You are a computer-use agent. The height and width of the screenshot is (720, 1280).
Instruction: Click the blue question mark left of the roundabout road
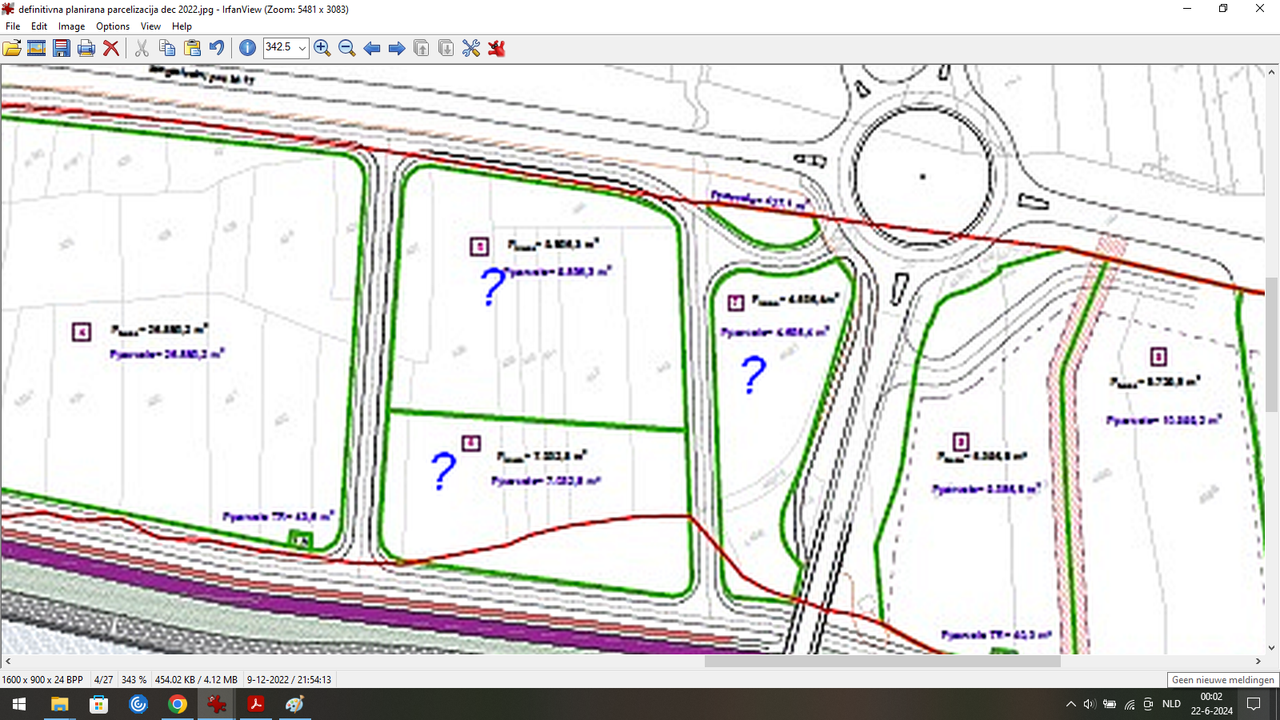(x=752, y=374)
